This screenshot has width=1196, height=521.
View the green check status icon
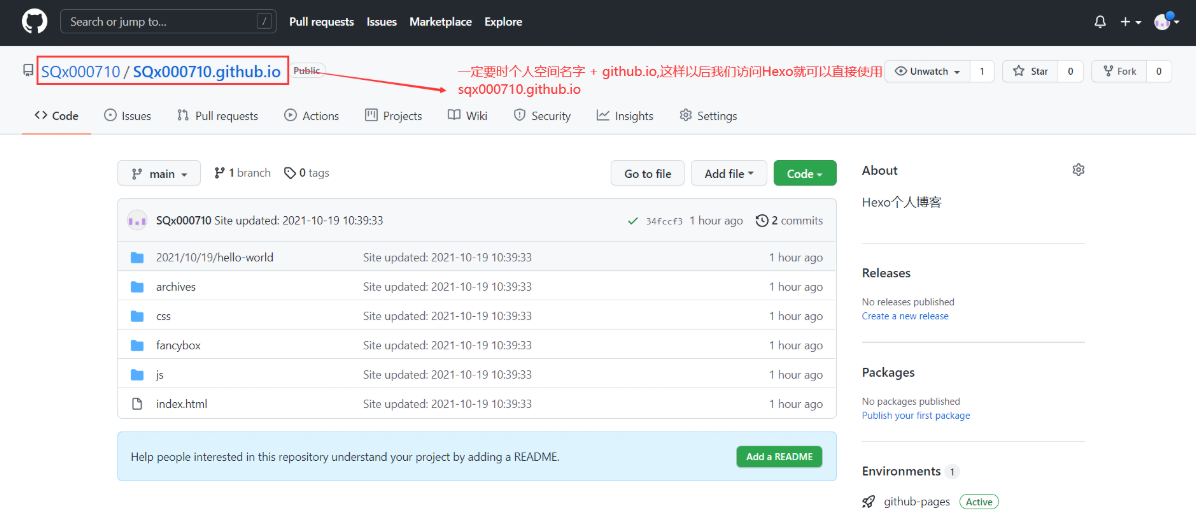632,221
